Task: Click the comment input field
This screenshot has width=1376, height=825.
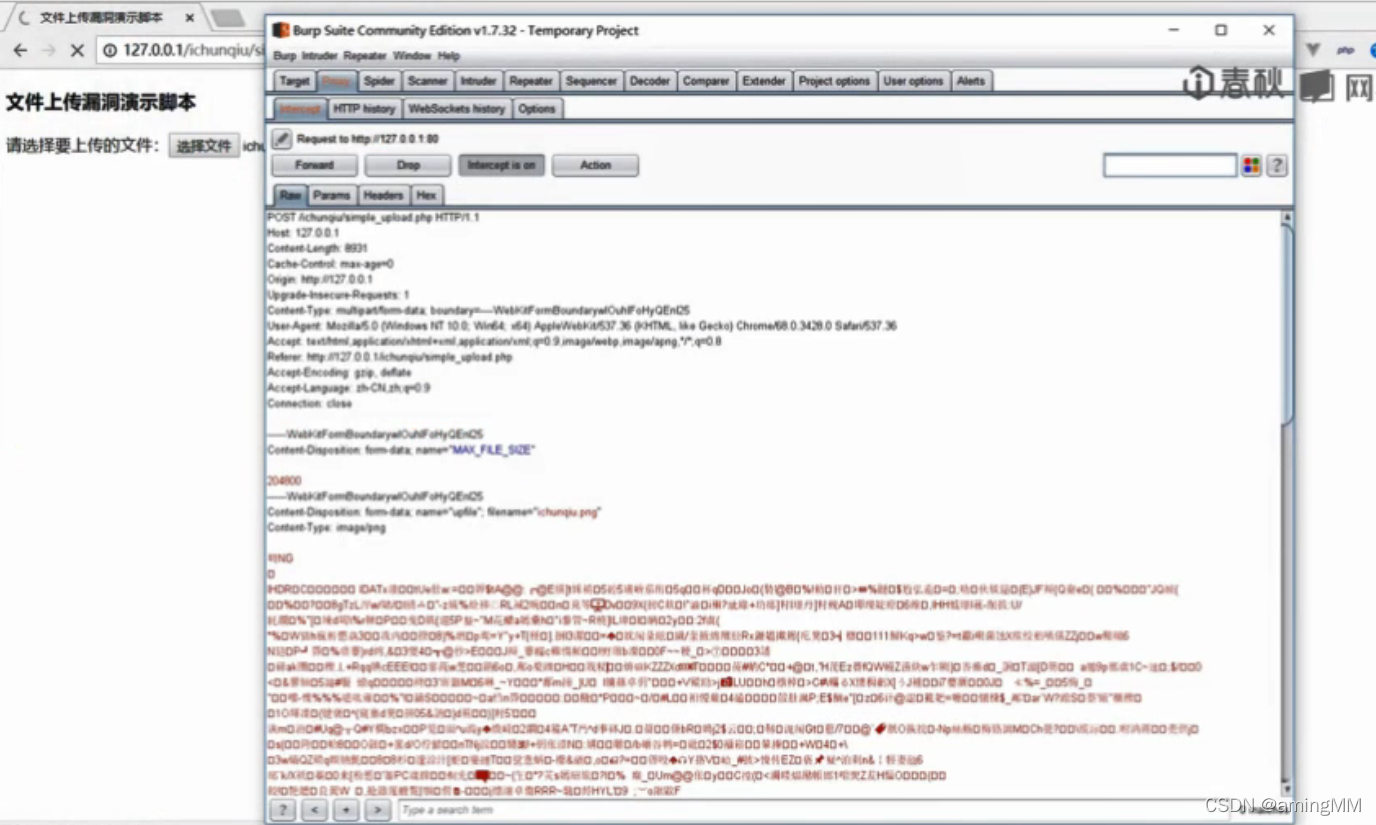Action: (x=1169, y=166)
